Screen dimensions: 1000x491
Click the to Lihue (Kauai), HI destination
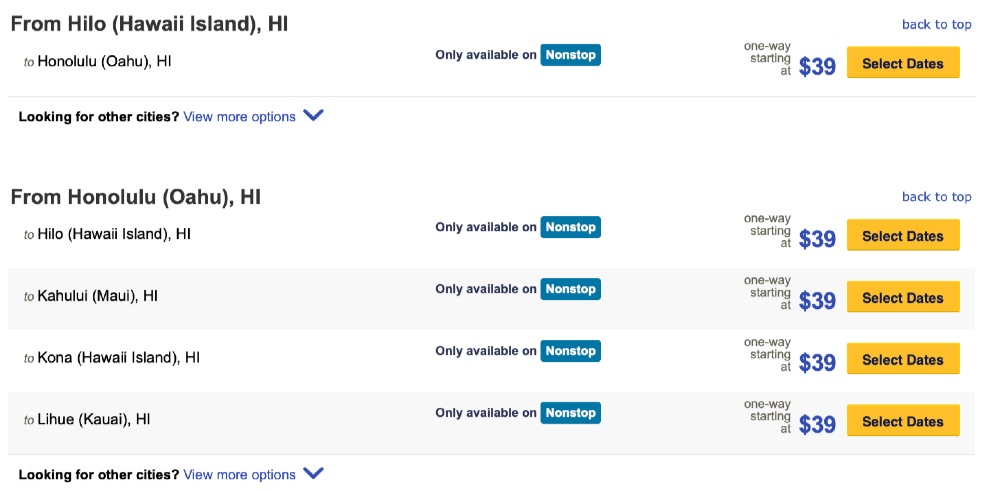tap(87, 420)
